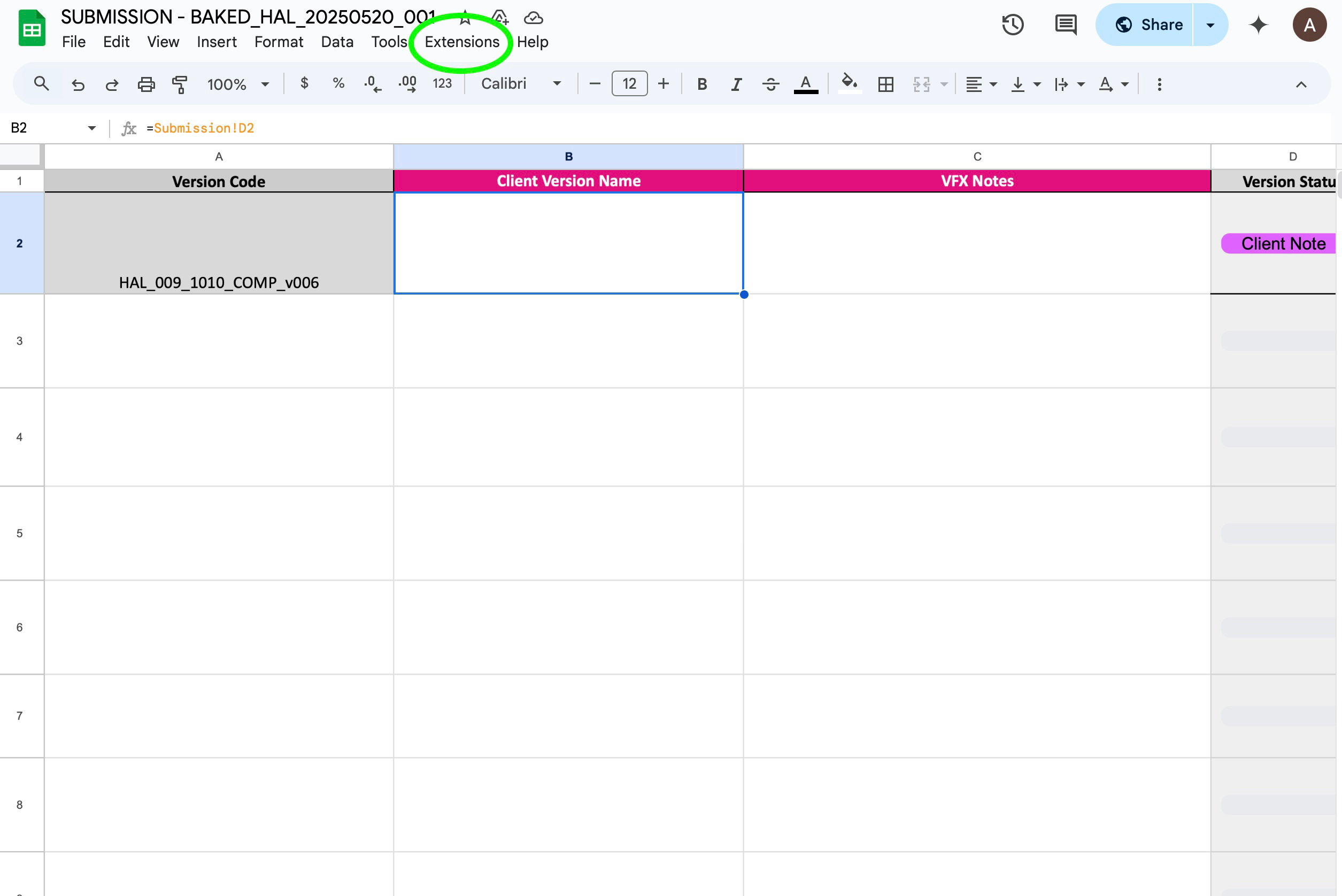Open the Calibri font dropdown
This screenshot has height=896, width=1342.
click(x=520, y=84)
